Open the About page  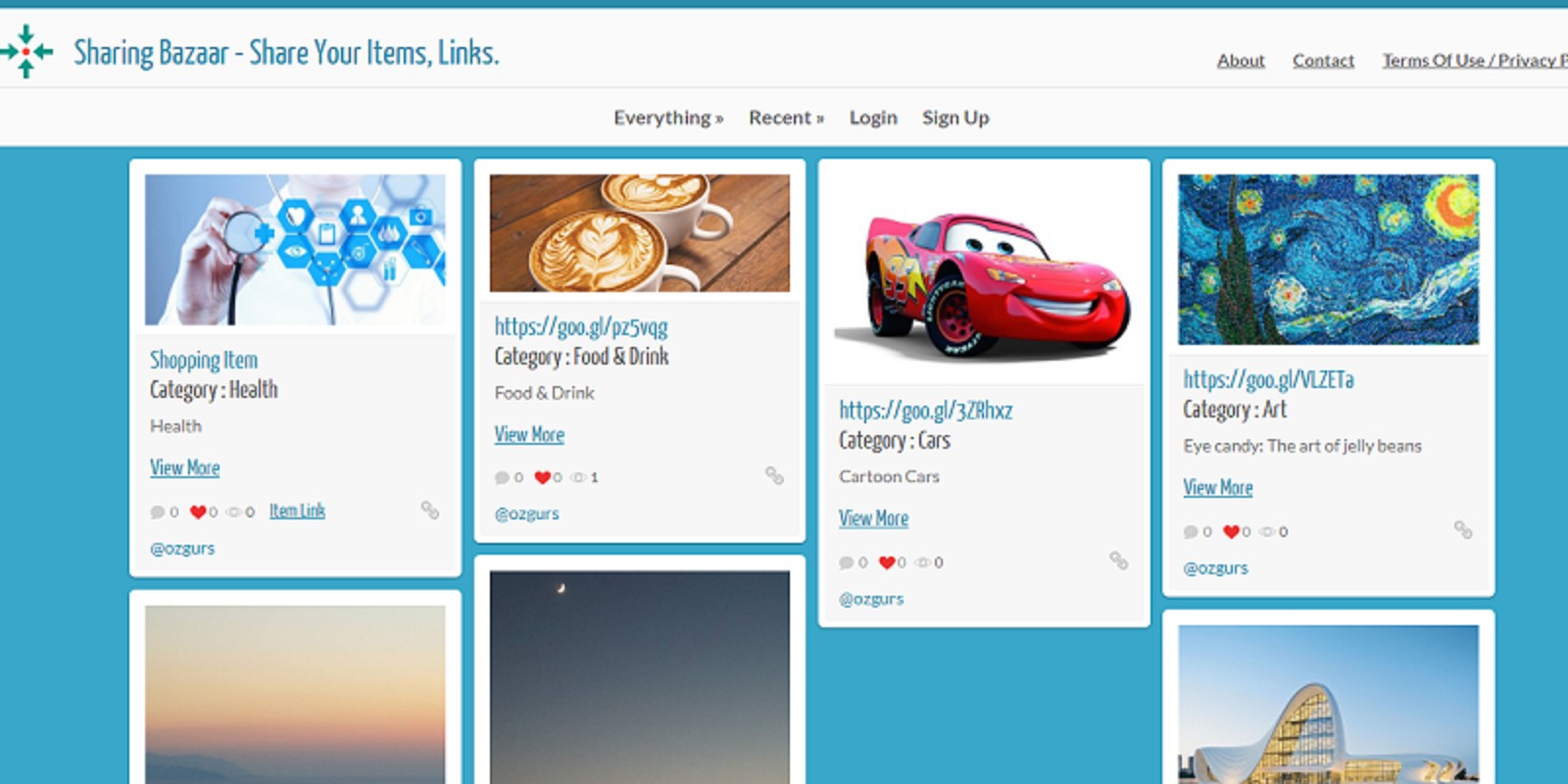[x=1241, y=60]
